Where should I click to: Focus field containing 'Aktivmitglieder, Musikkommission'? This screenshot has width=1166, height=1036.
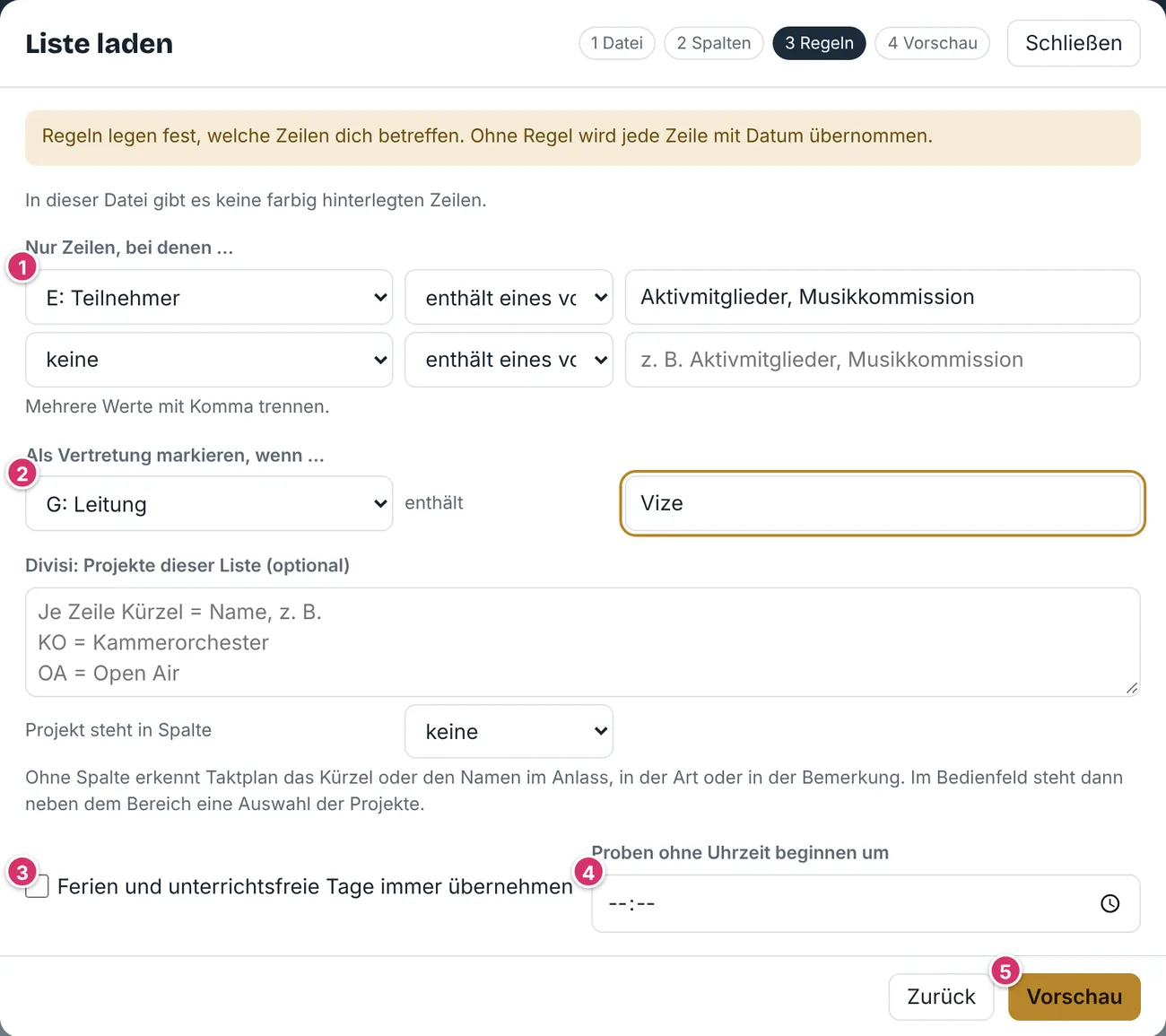coord(883,297)
